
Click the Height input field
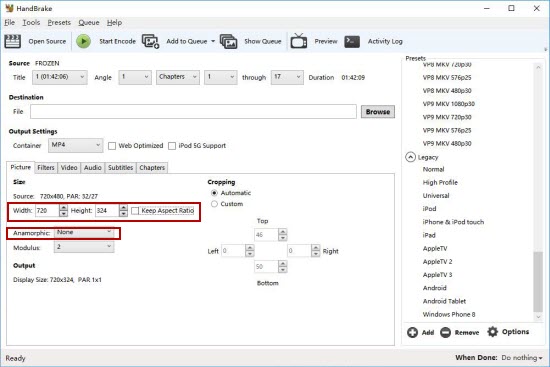[107, 211]
